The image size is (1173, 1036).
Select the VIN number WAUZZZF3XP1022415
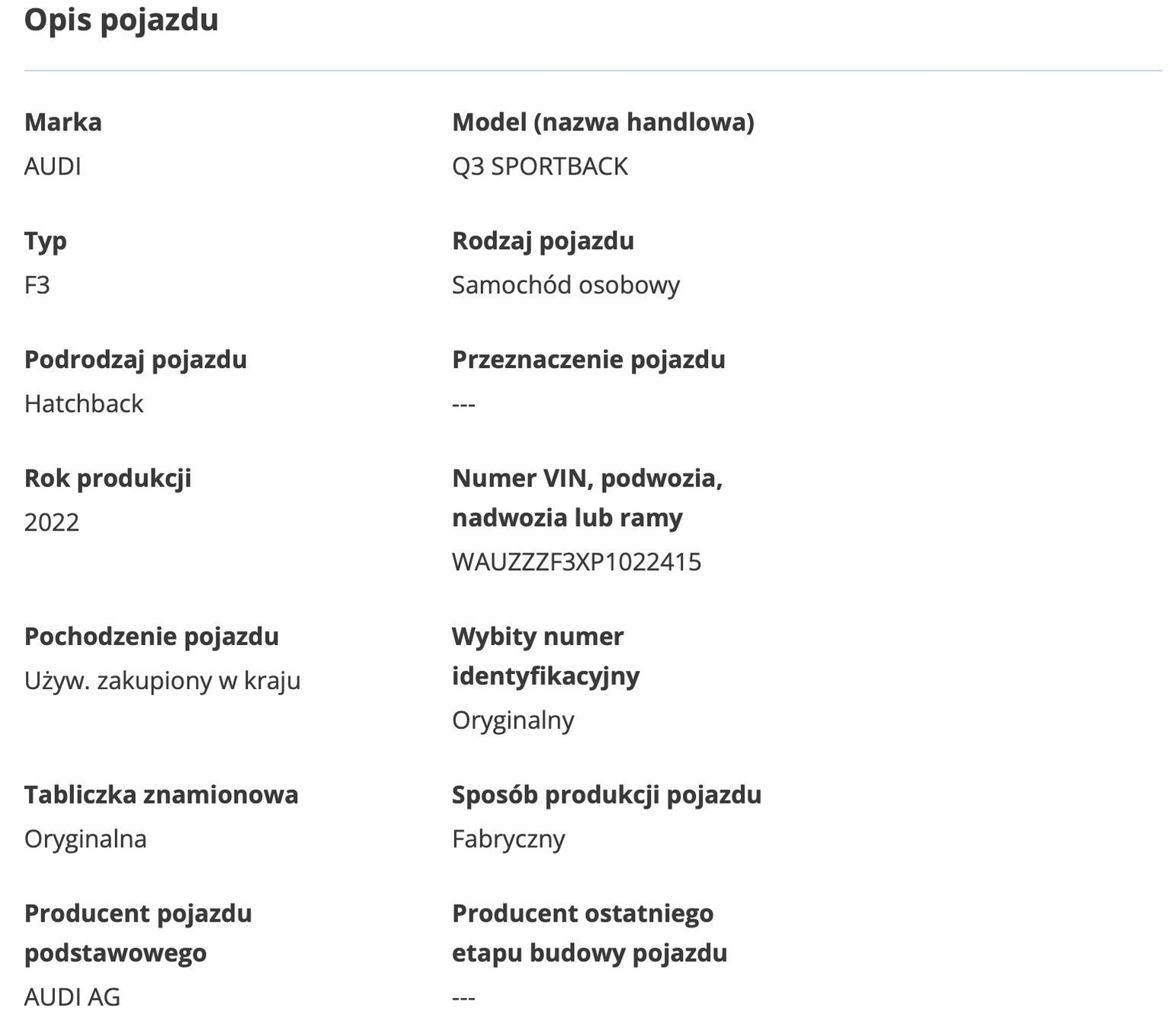576,562
